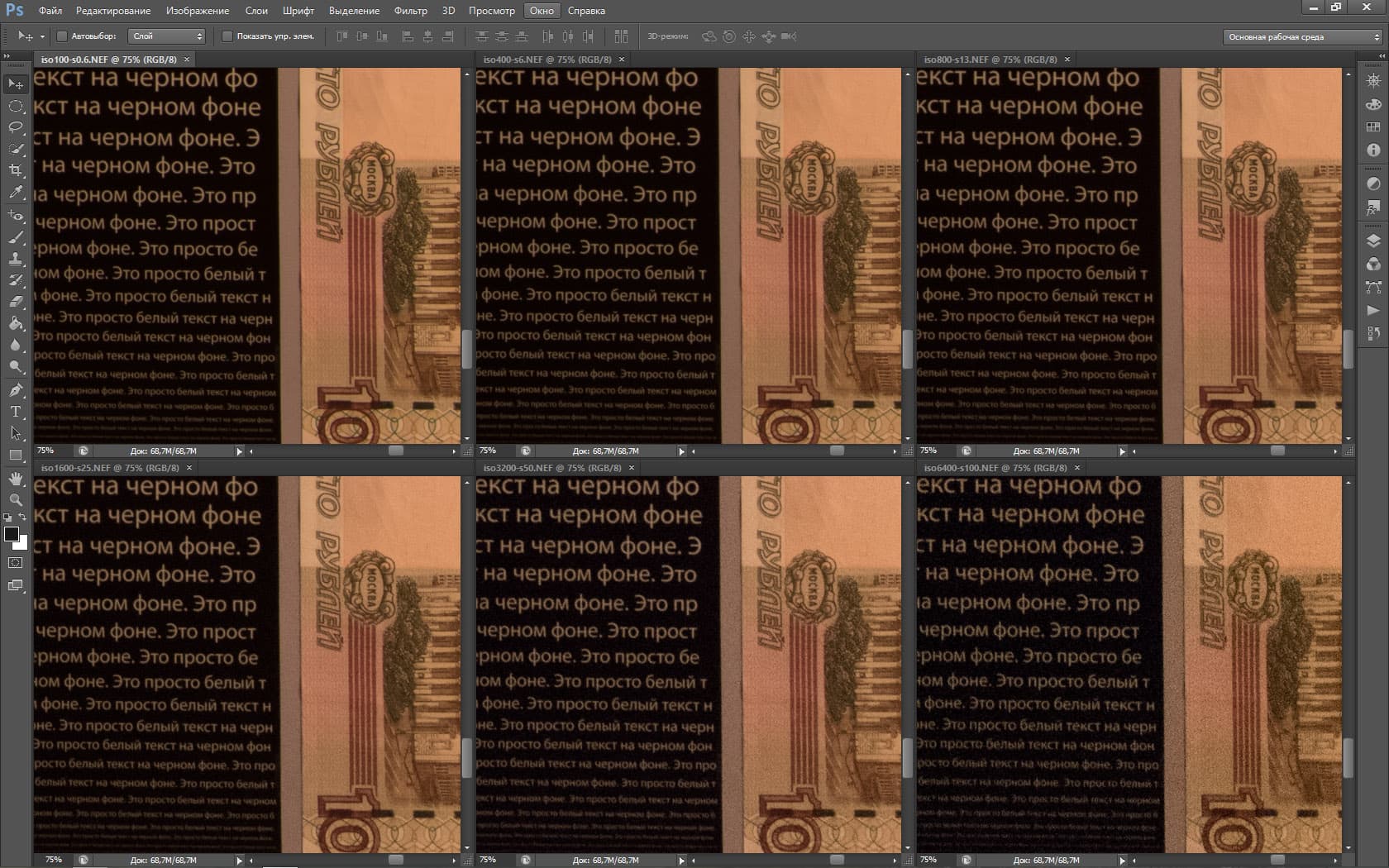The height and width of the screenshot is (868, 1389).
Task: Open the Изображение menu
Action: [x=198, y=11]
